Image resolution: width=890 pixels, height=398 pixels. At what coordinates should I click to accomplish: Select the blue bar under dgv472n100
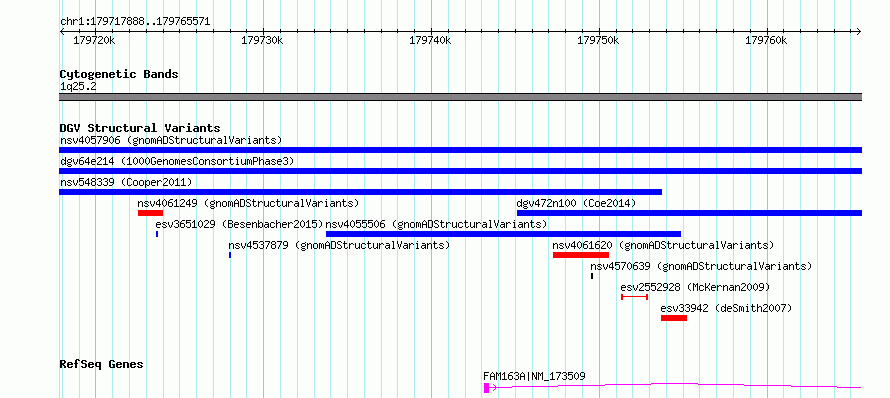click(690, 213)
